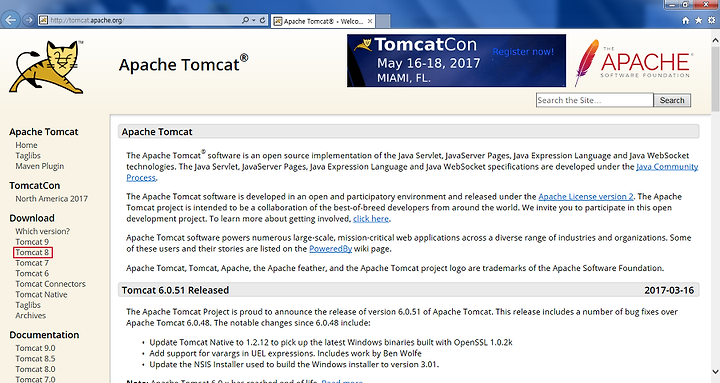Image resolution: width=720 pixels, height=383 pixels.
Task: Open the browser Tools gear icon
Action: point(711,20)
